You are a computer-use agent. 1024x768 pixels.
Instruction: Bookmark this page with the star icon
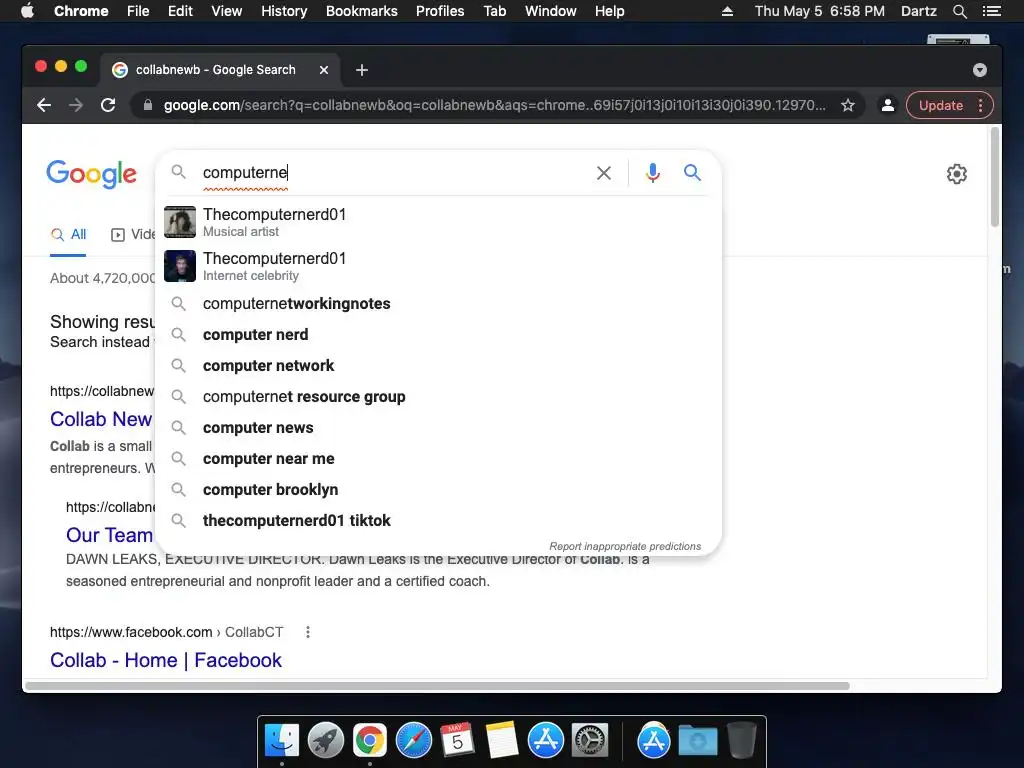point(848,105)
